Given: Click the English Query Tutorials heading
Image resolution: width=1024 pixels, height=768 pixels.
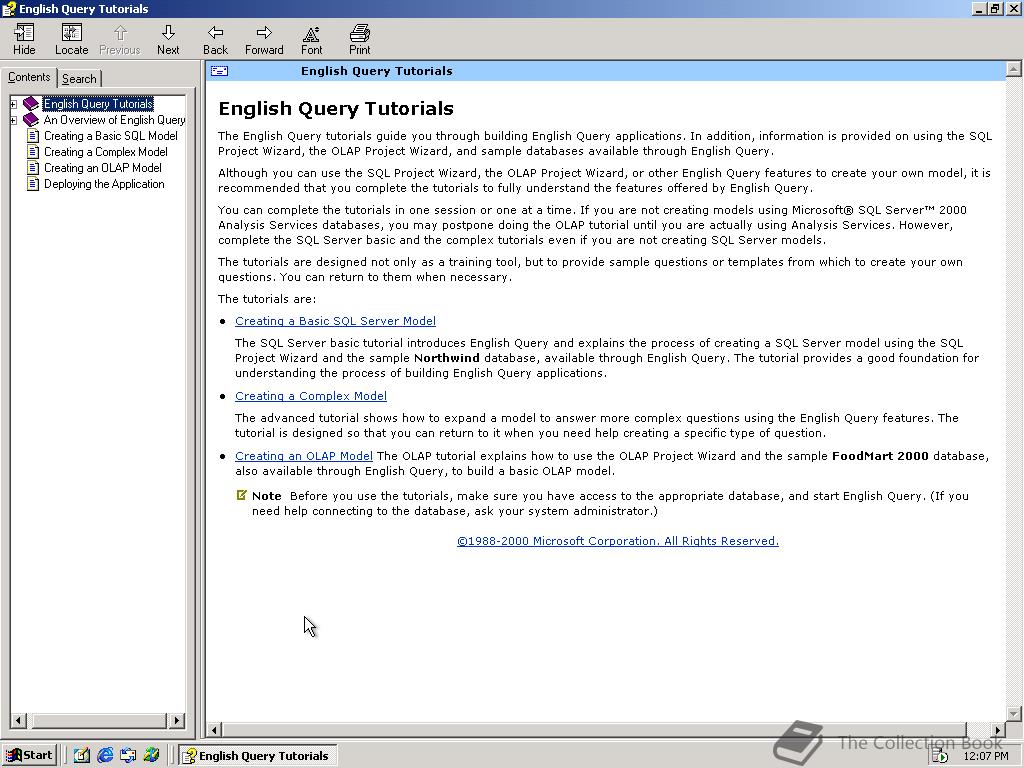Looking at the screenshot, I should (x=336, y=109).
